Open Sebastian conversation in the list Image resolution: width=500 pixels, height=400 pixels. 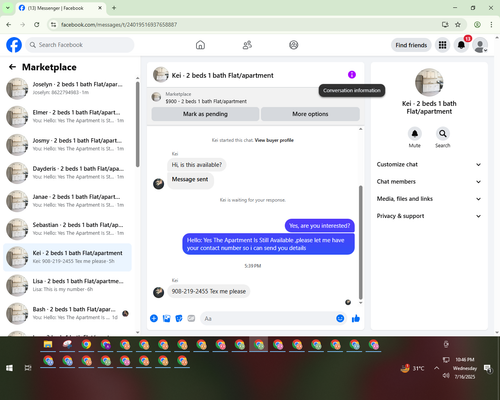tap(67, 229)
